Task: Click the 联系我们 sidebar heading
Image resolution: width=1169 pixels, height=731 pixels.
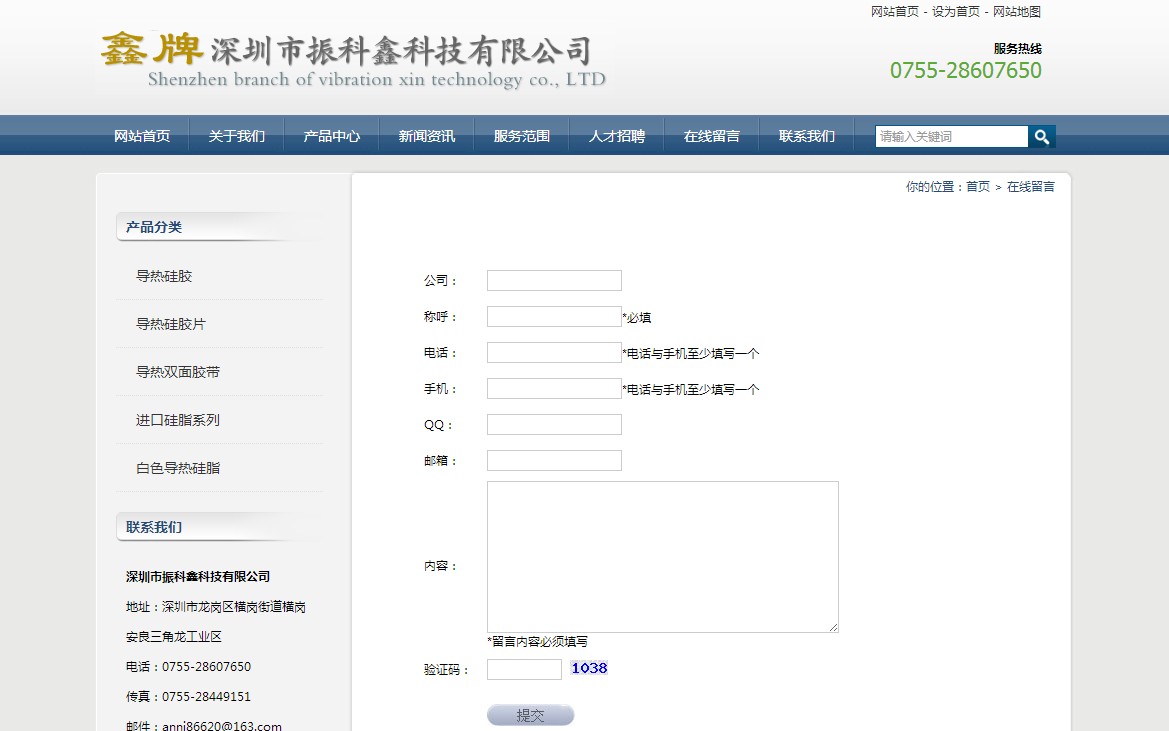Action: [154, 528]
